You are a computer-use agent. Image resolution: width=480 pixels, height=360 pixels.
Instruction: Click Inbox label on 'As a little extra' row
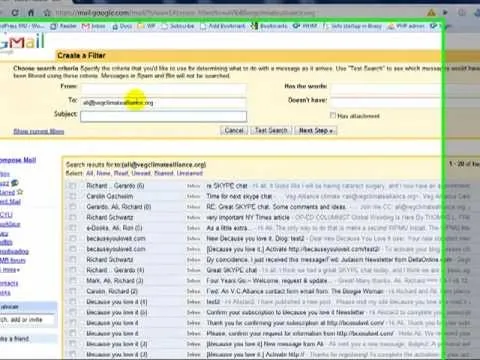pos(194,228)
